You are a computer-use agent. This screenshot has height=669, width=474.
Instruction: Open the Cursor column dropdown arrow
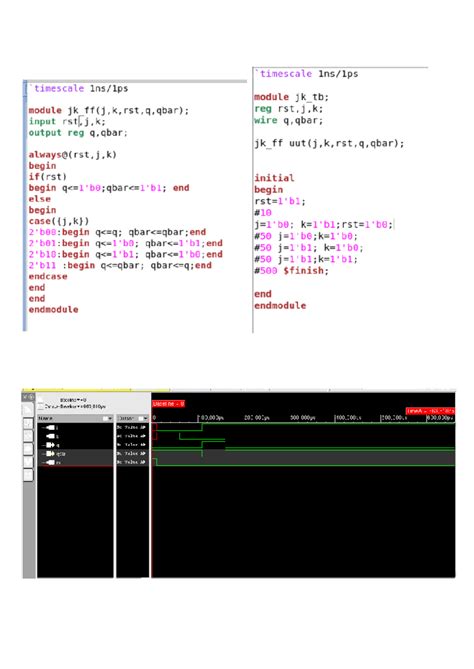click(x=144, y=419)
